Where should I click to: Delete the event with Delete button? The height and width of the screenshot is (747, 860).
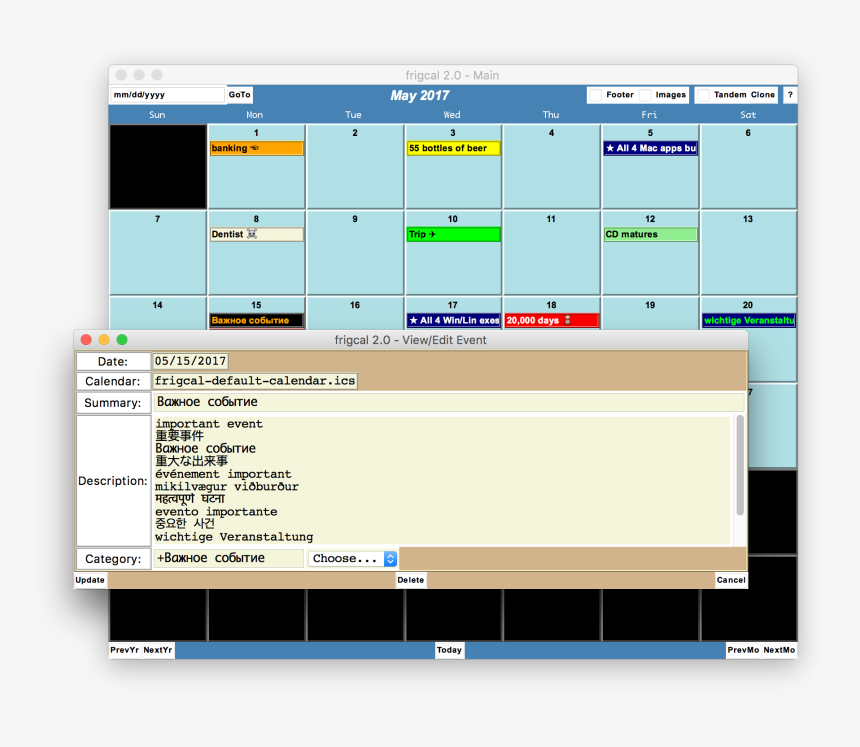(410, 580)
